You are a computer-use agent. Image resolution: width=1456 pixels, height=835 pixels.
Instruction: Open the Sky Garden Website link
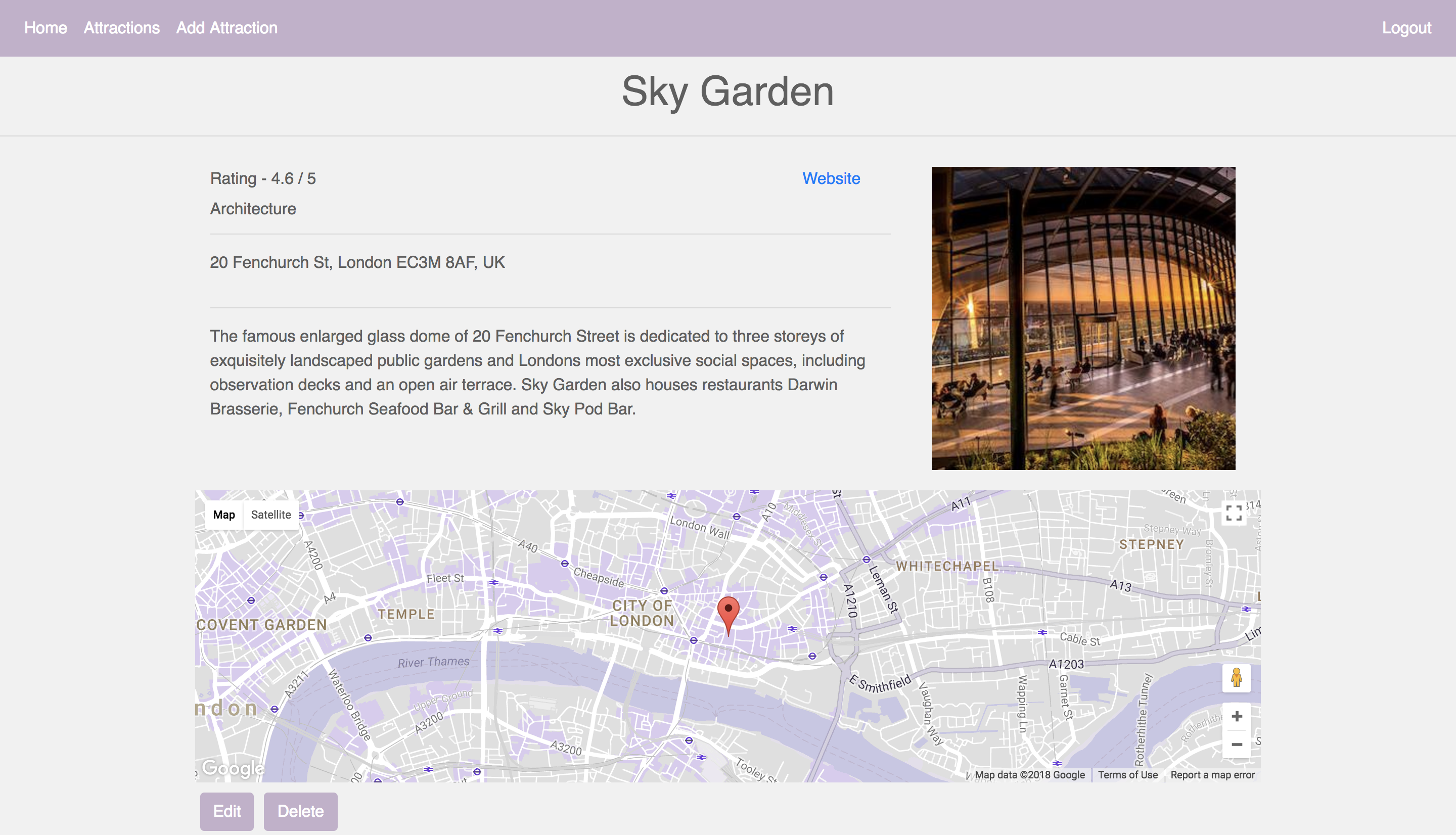coord(831,178)
